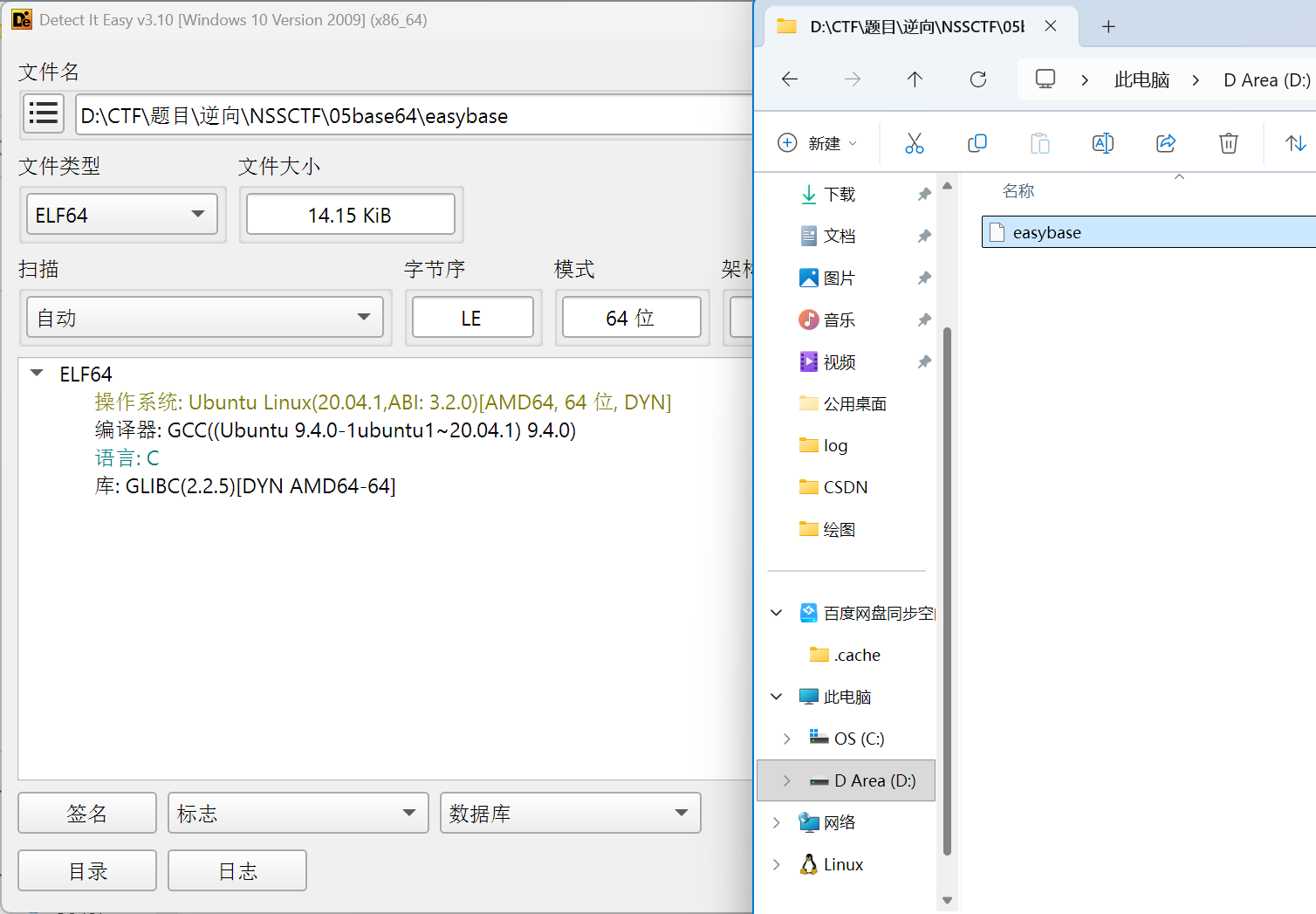
Task: Open the CSDN folder in sidebar
Action: [x=833, y=488]
